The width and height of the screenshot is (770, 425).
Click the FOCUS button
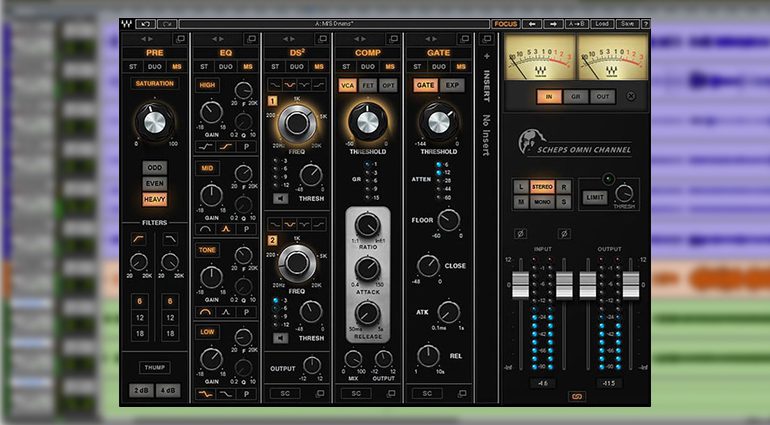pos(506,24)
